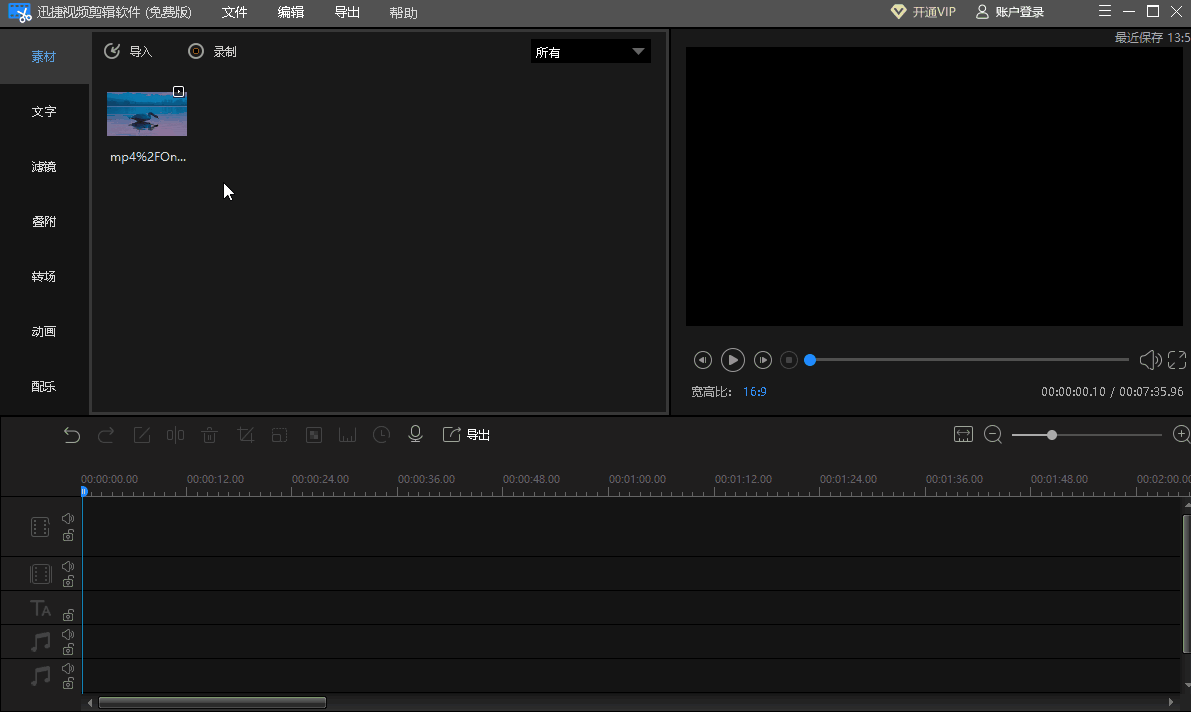1191x712 pixels.
Task: Lock the second audio track
Action: click(68, 683)
